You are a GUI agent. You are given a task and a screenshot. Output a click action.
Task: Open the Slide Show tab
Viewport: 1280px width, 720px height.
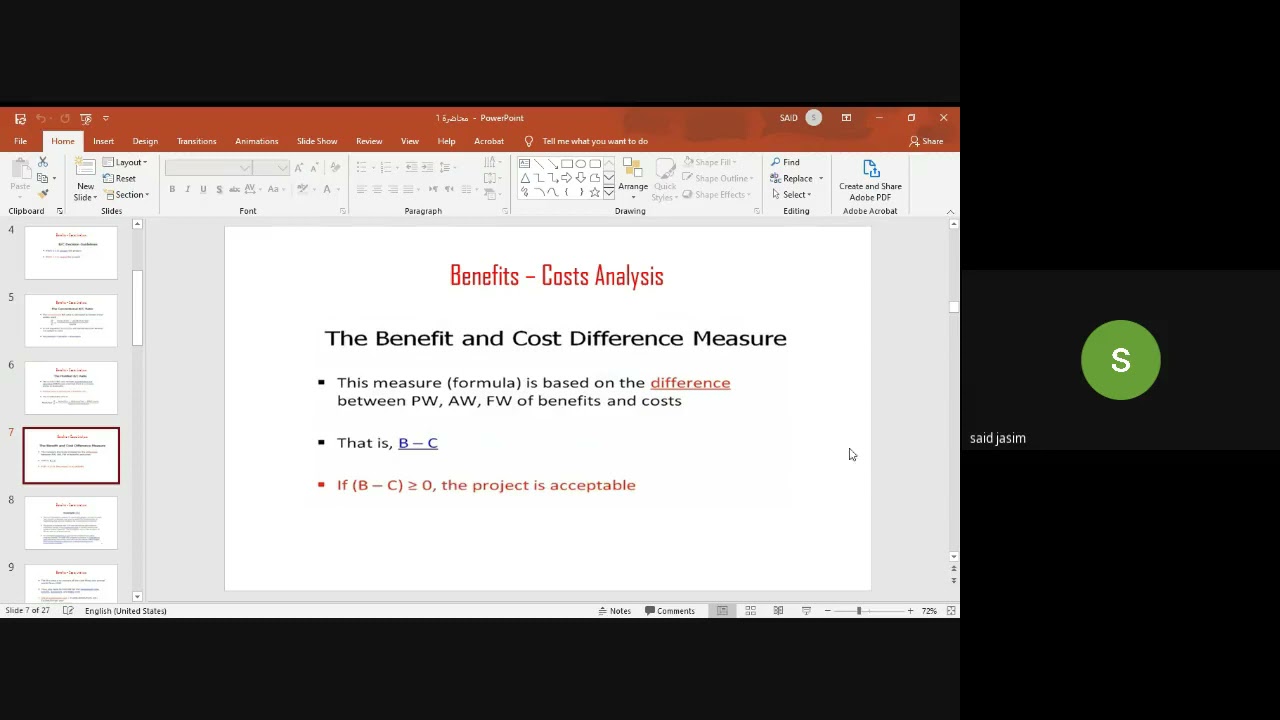[317, 141]
